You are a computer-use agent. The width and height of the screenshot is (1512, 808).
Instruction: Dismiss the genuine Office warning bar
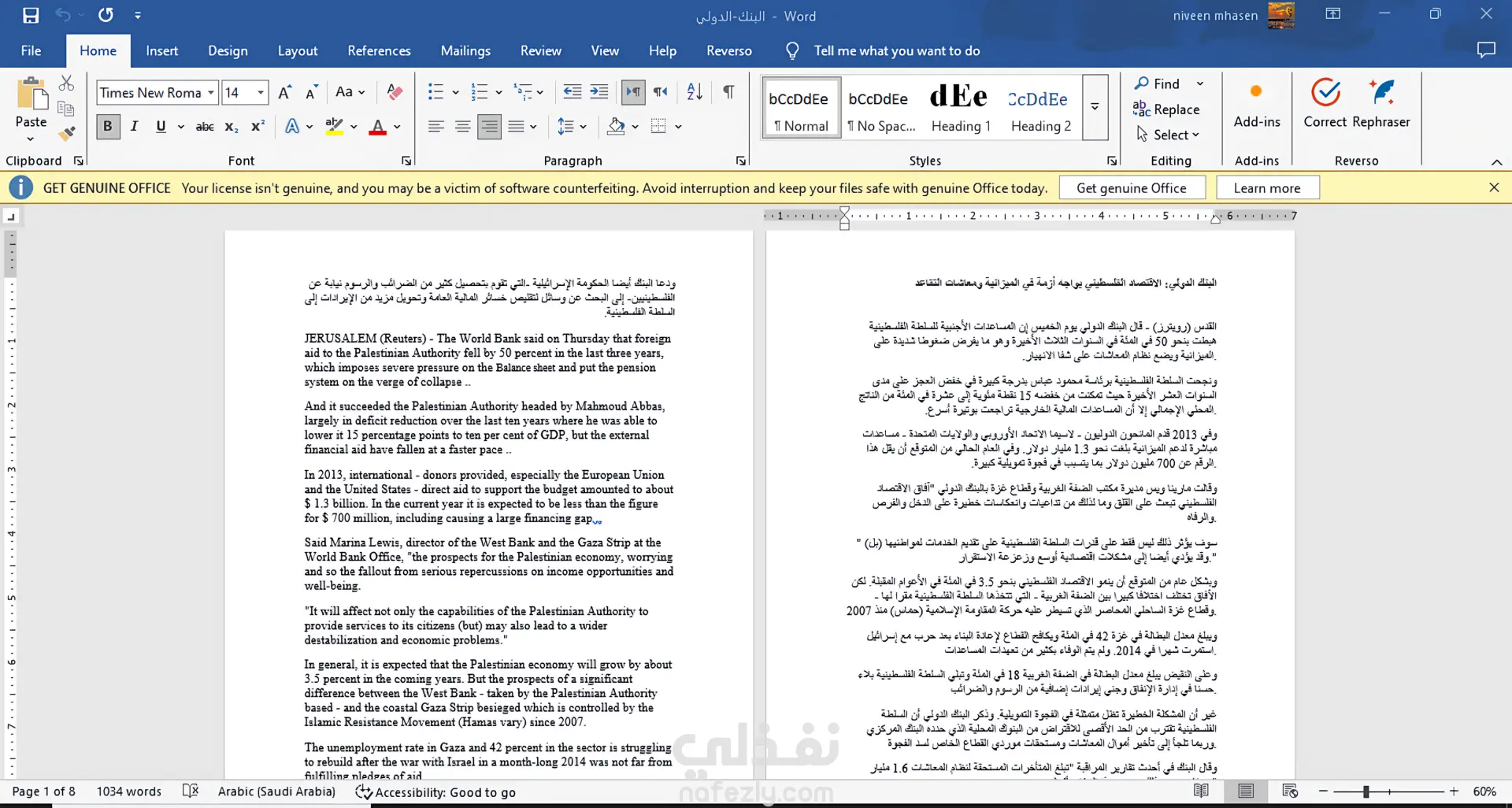pyautogui.click(x=1494, y=187)
